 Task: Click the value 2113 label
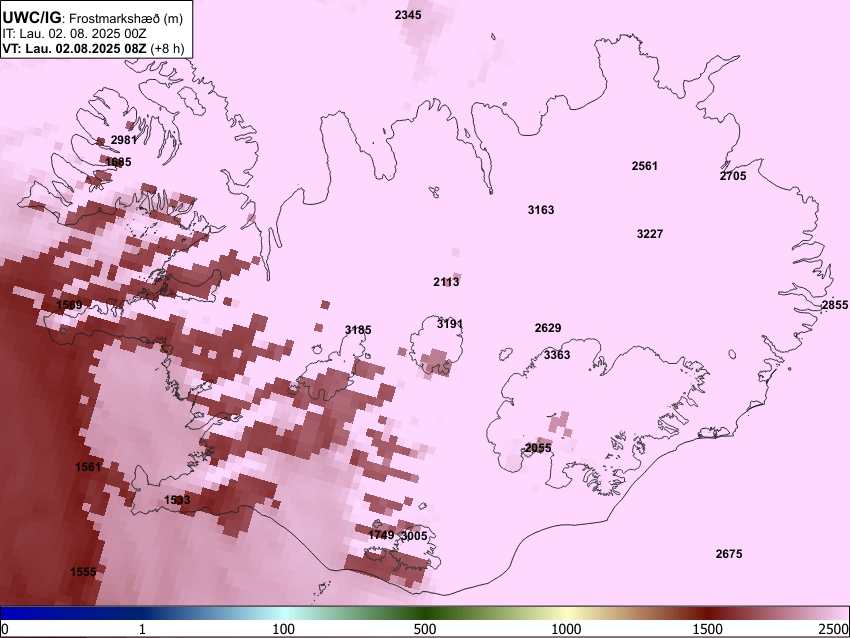click(446, 282)
